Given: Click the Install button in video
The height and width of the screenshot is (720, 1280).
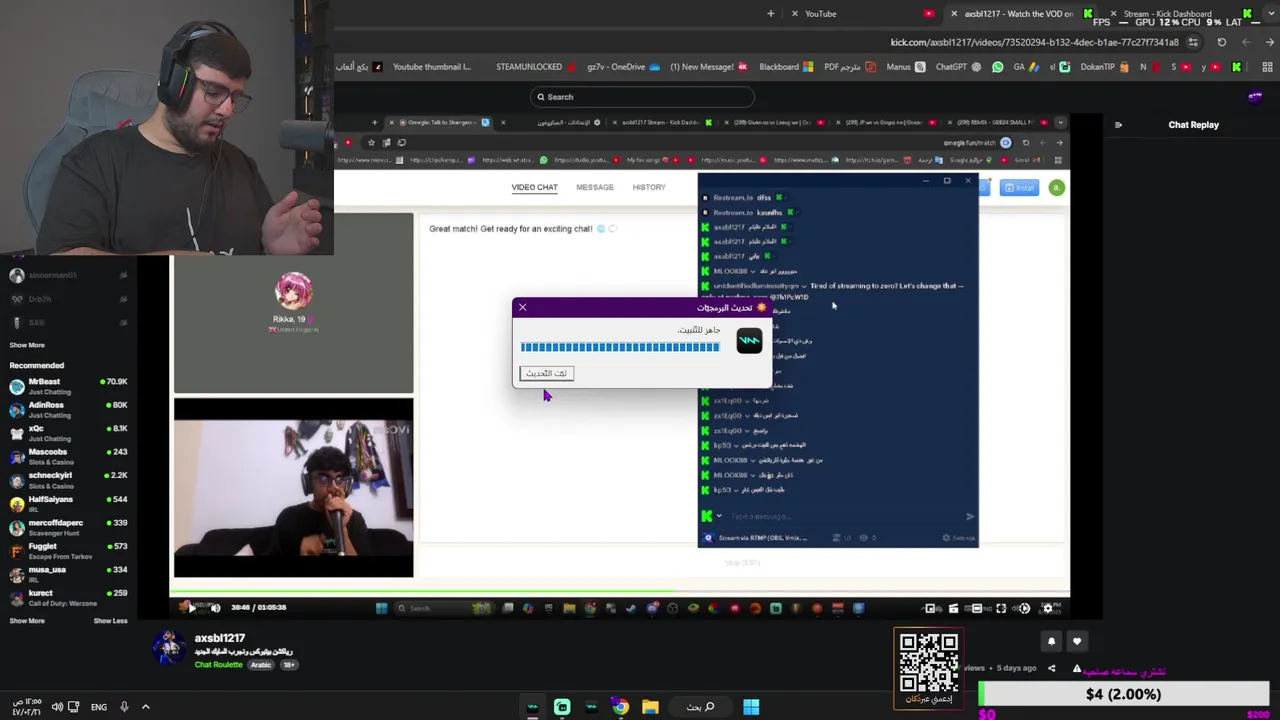Looking at the screenshot, I should click(x=1020, y=187).
